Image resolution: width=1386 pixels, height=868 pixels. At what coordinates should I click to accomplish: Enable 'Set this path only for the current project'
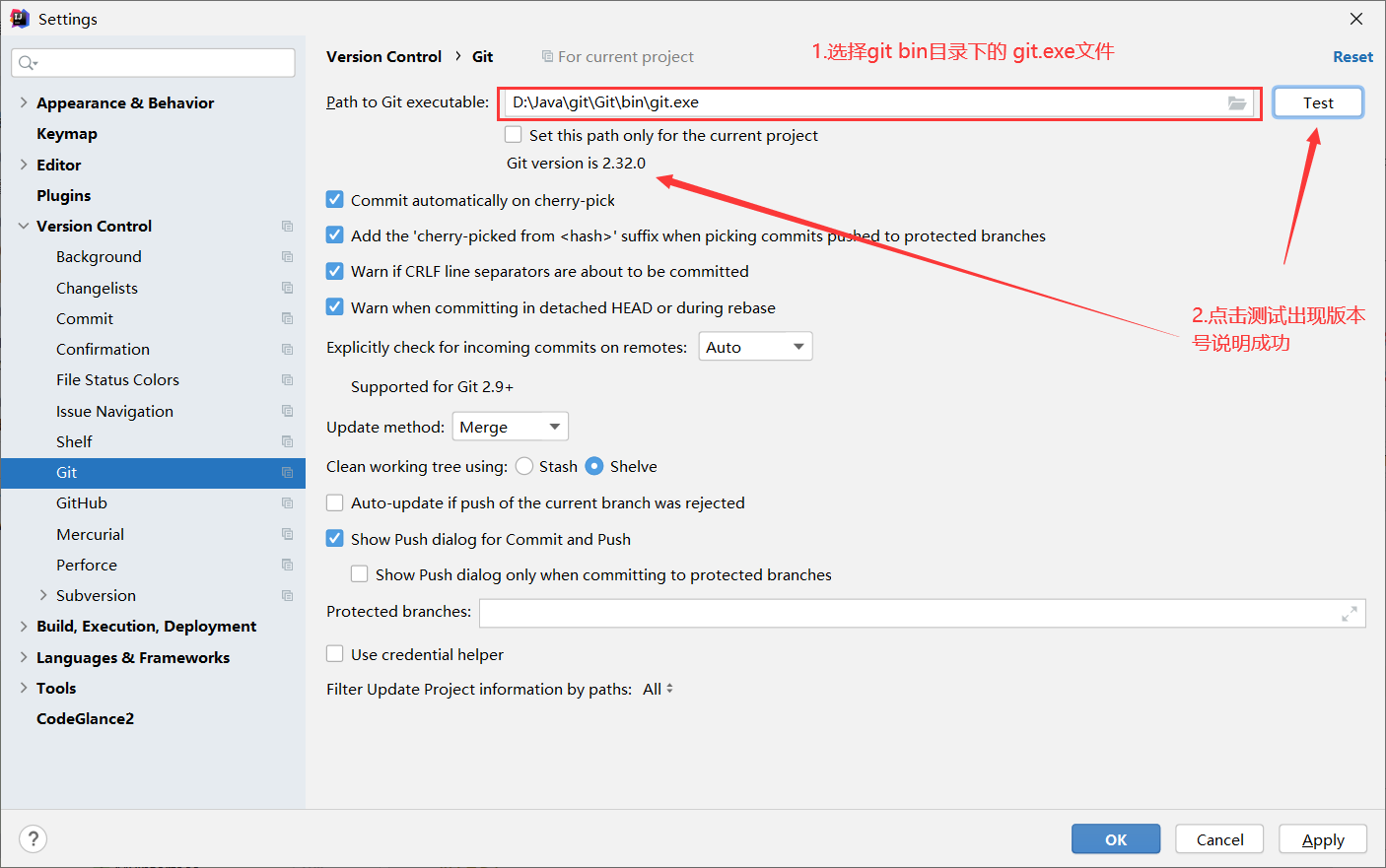click(x=513, y=135)
